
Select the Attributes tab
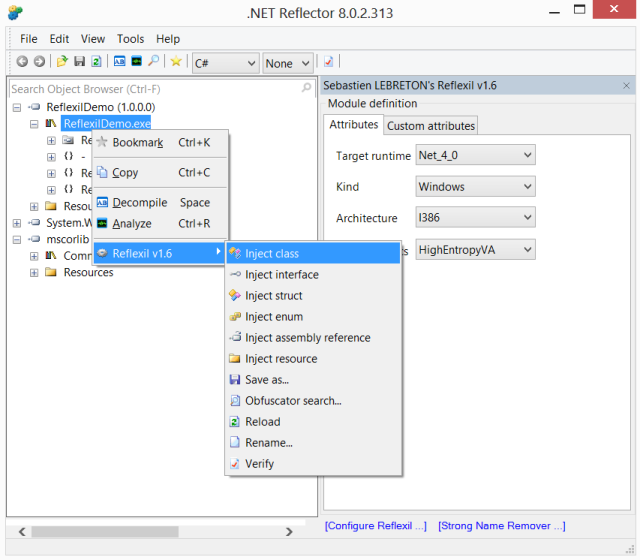[x=353, y=124]
